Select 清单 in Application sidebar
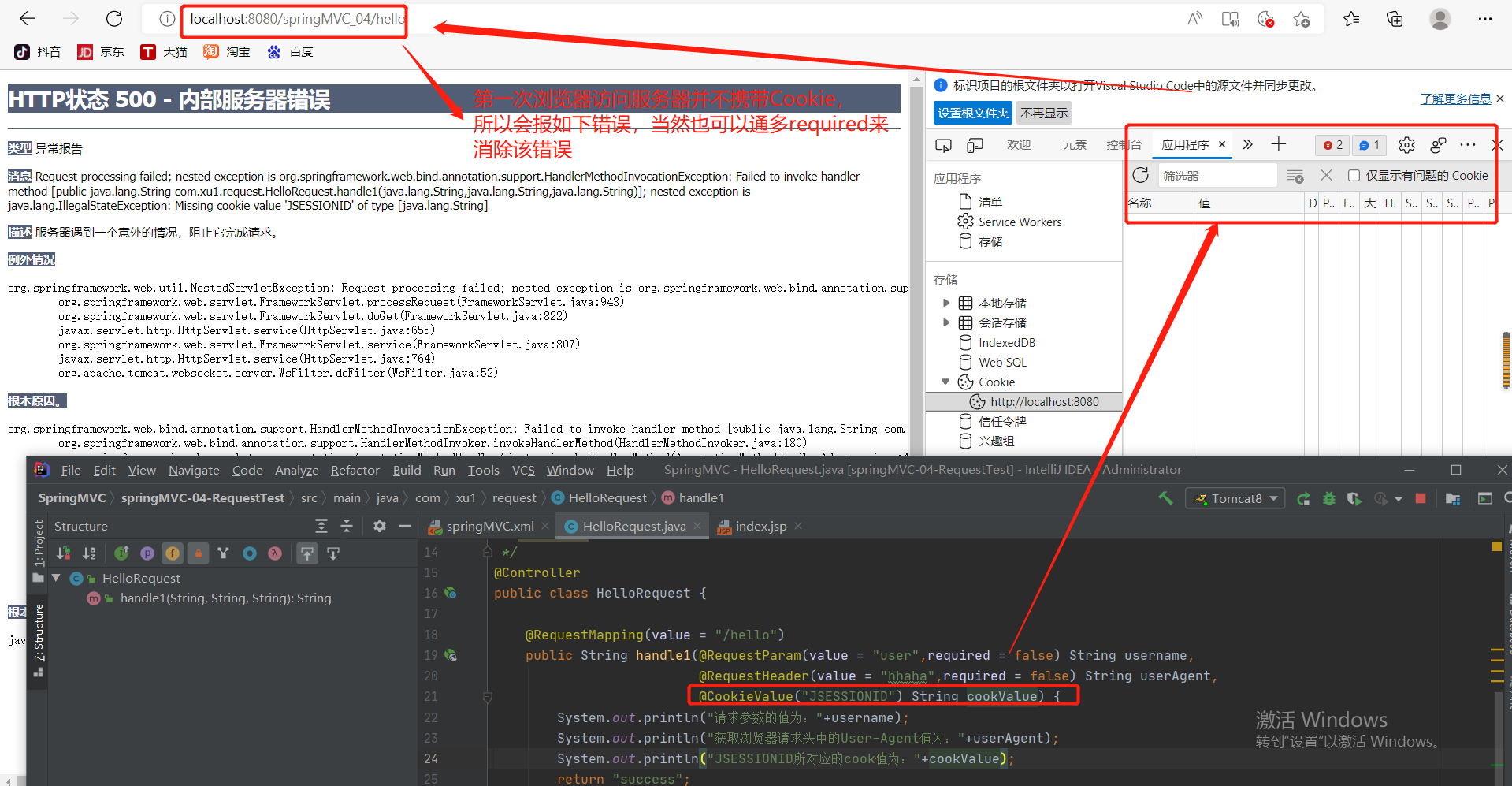The width and height of the screenshot is (1512, 786). (x=990, y=202)
